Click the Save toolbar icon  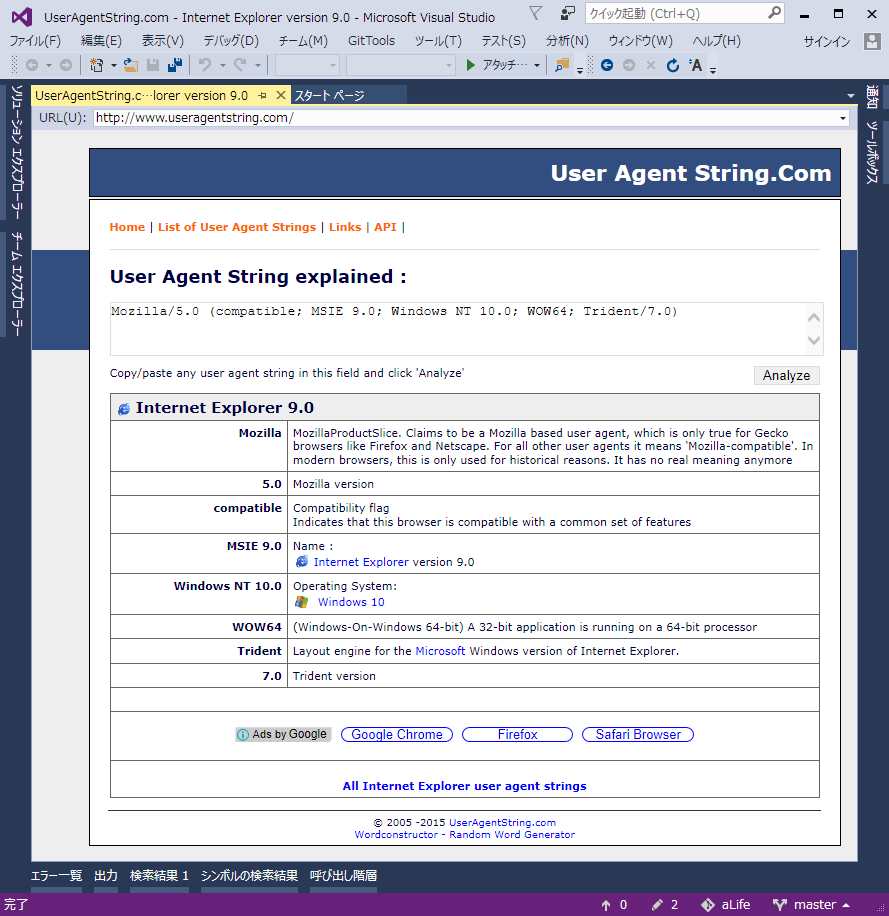point(153,65)
